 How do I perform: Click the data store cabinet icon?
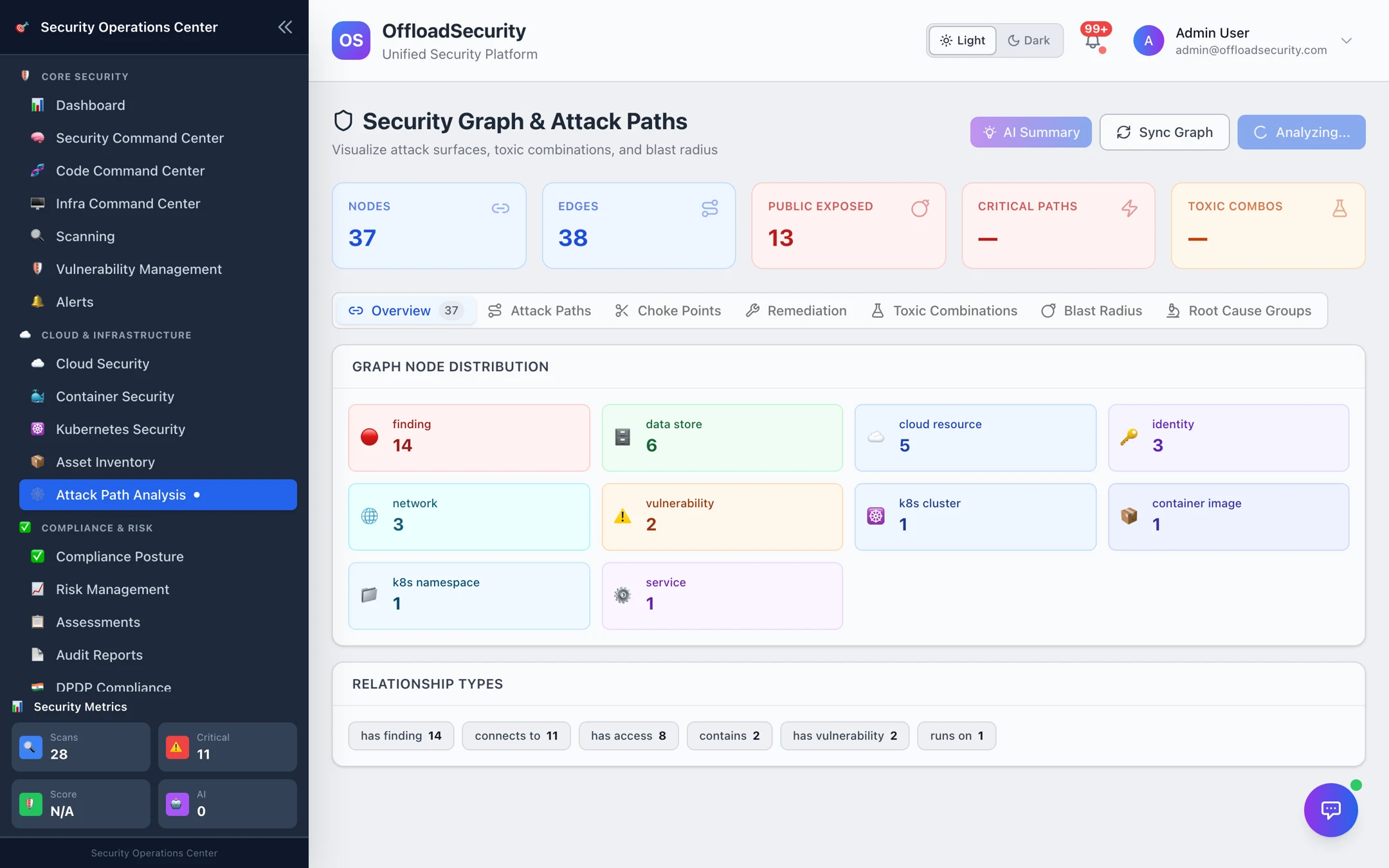[x=622, y=437]
